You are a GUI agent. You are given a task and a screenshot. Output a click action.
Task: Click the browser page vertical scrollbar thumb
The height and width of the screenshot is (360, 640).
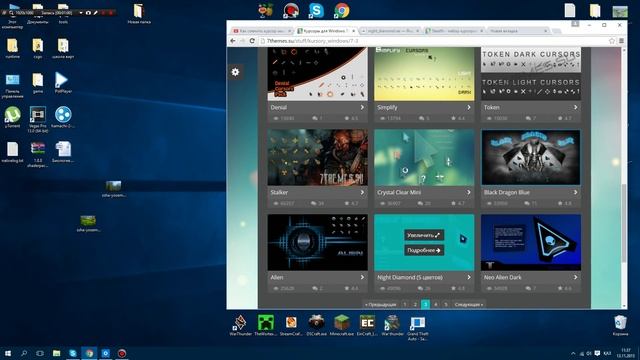point(624,223)
